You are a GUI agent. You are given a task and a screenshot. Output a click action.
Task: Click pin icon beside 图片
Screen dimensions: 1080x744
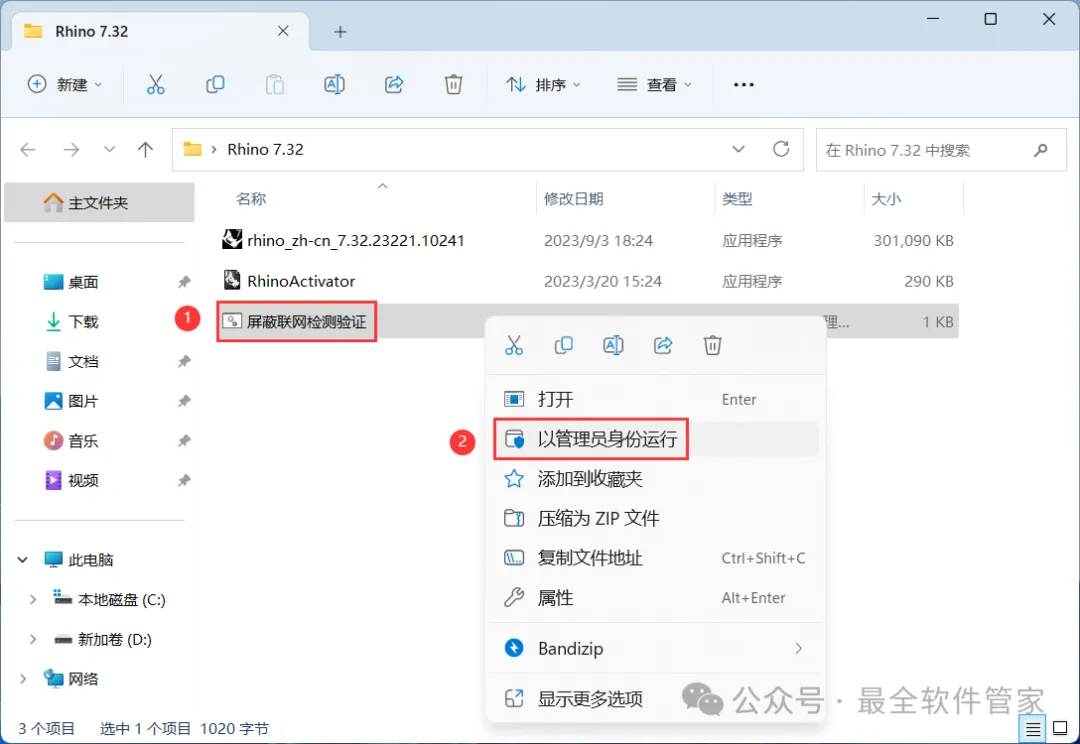pyautogui.click(x=184, y=401)
